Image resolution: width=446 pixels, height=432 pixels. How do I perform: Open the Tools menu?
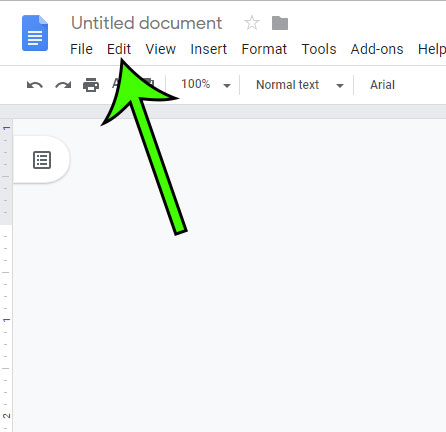pyautogui.click(x=319, y=49)
